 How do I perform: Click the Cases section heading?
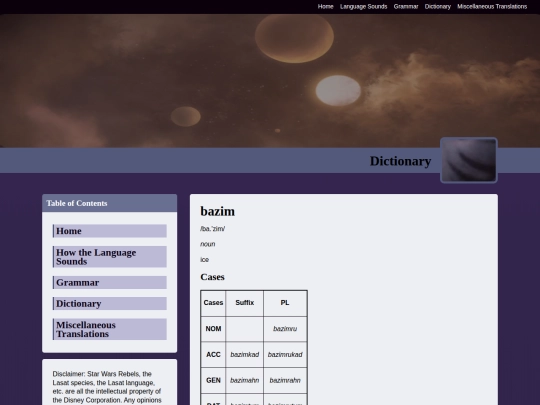click(212, 277)
